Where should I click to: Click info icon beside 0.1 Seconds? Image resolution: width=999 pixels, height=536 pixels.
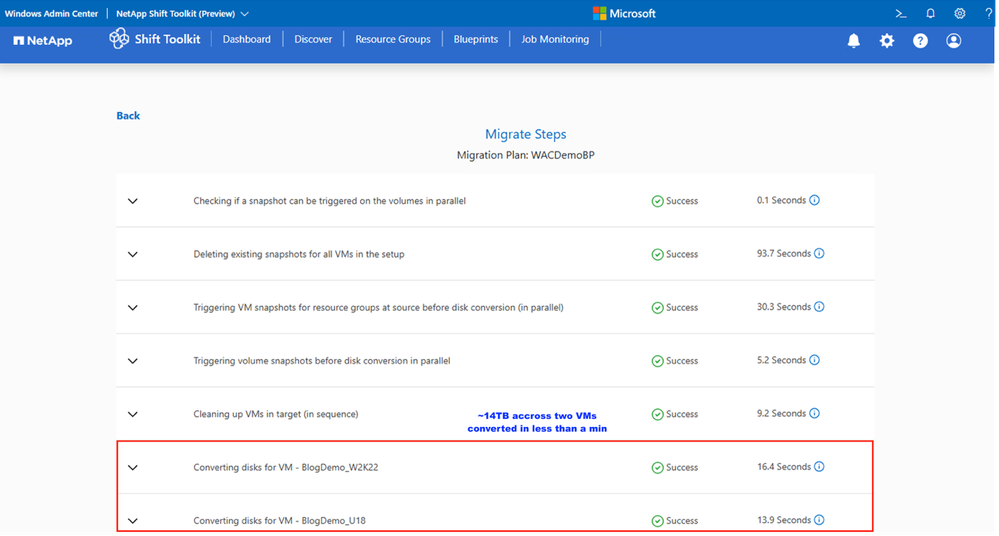click(814, 201)
